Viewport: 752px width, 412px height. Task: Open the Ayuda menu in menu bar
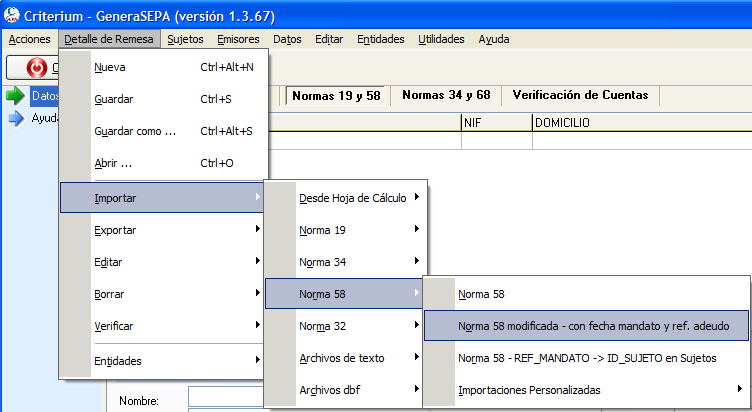point(494,39)
